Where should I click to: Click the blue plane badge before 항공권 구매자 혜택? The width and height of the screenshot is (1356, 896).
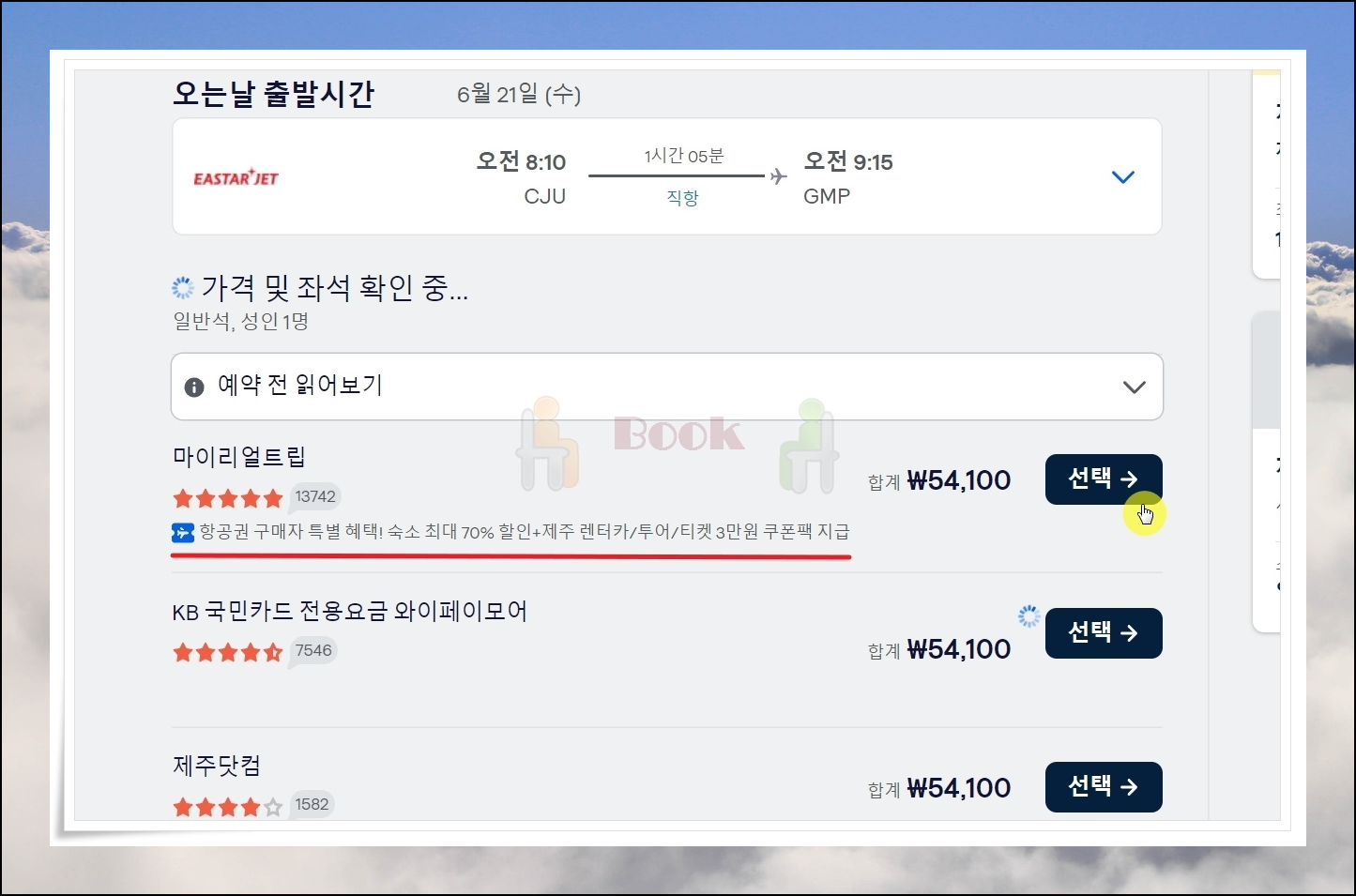tap(182, 533)
